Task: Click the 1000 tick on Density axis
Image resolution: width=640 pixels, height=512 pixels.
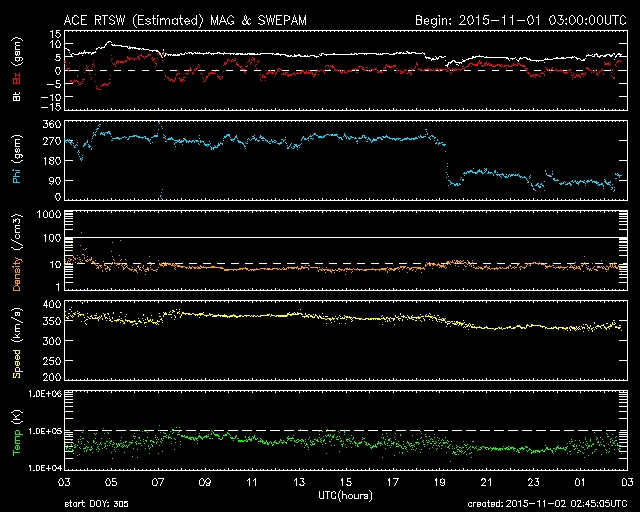Action: (x=47, y=214)
